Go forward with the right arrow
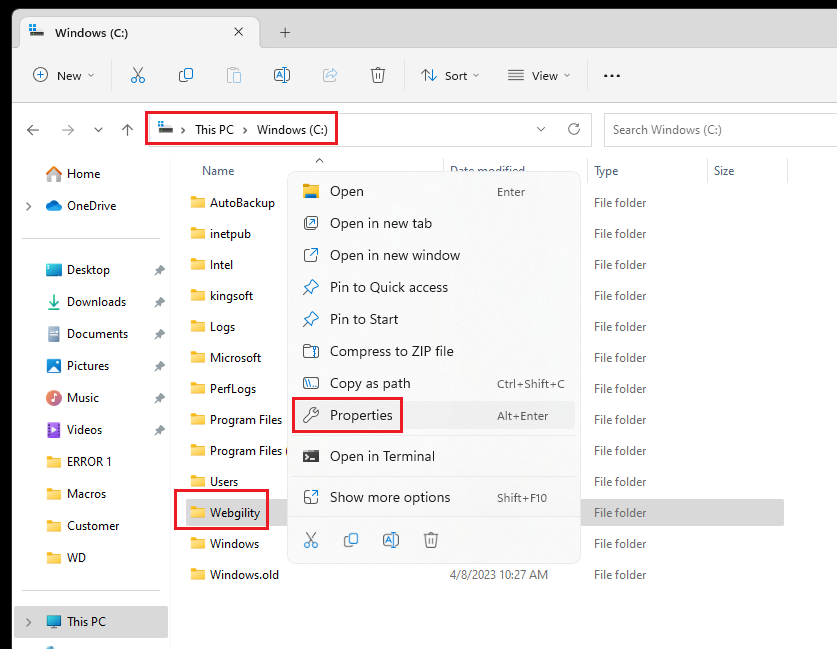Image resolution: width=837 pixels, height=649 pixels. coord(68,130)
